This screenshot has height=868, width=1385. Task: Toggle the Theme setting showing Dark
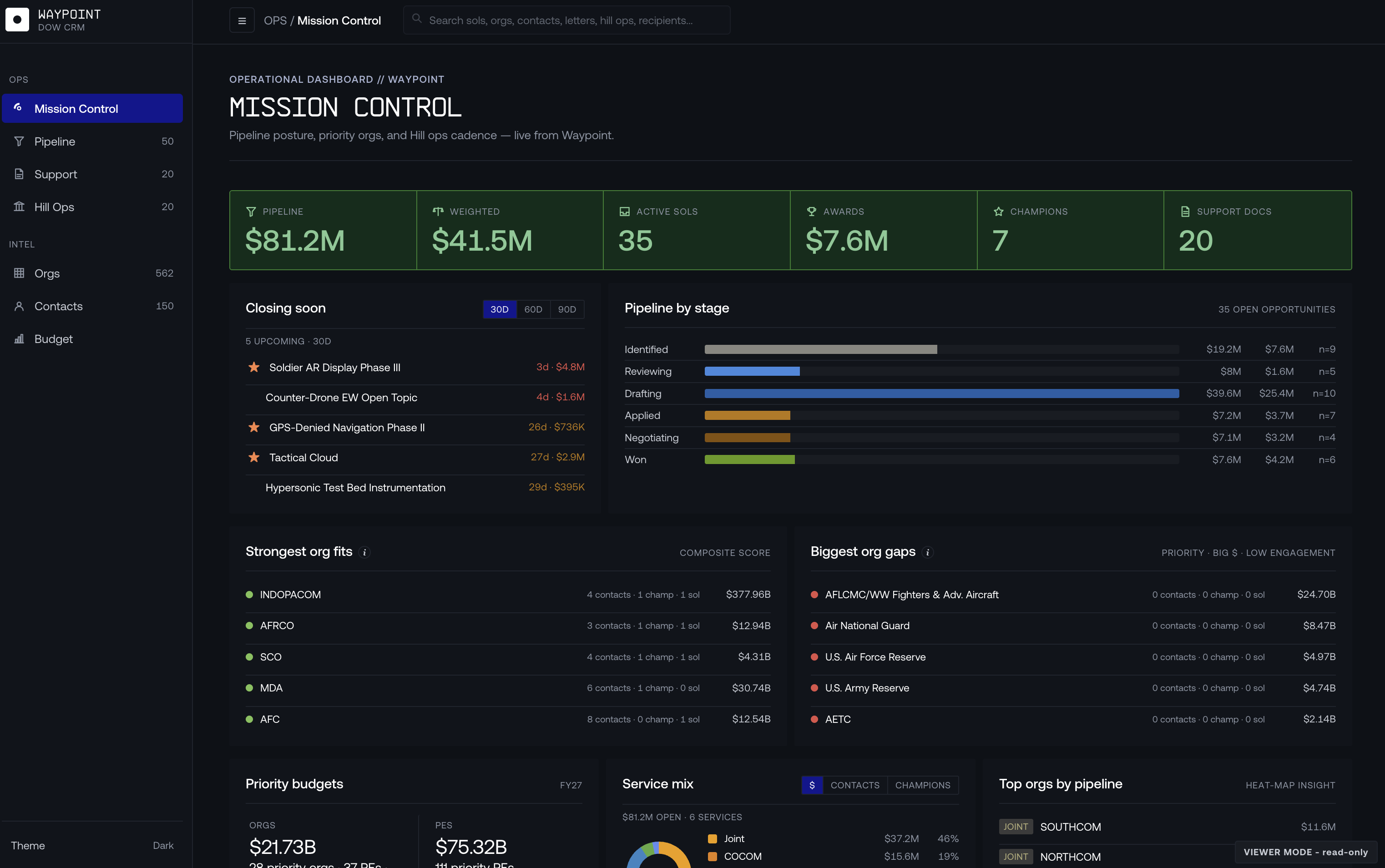pyautogui.click(x=92, y=846)
